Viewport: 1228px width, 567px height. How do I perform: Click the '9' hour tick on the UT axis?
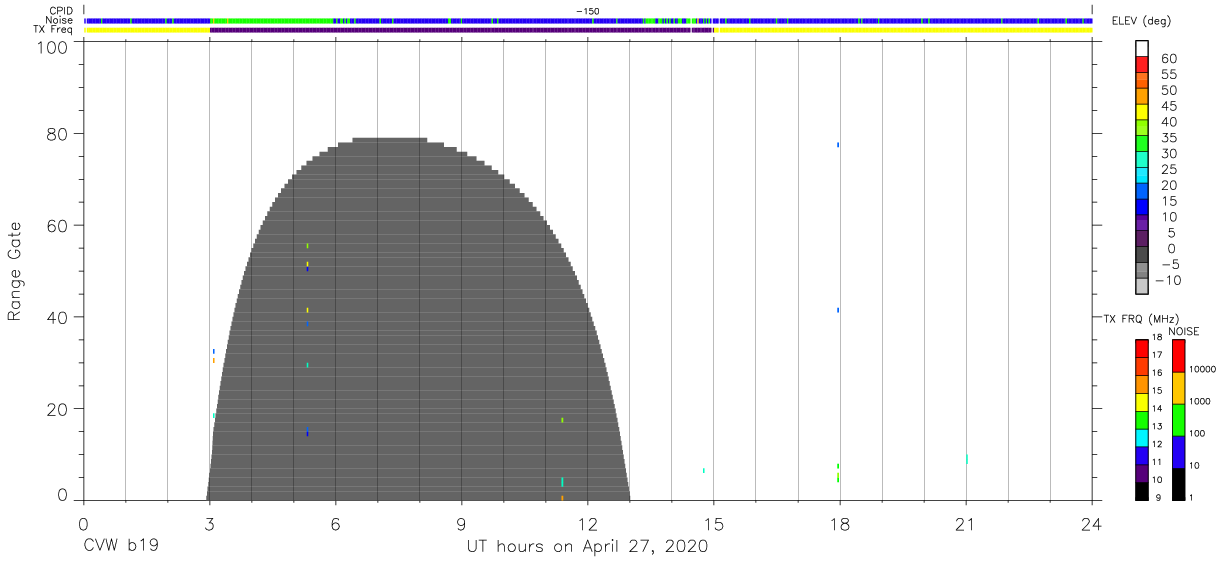coord(461,523)
